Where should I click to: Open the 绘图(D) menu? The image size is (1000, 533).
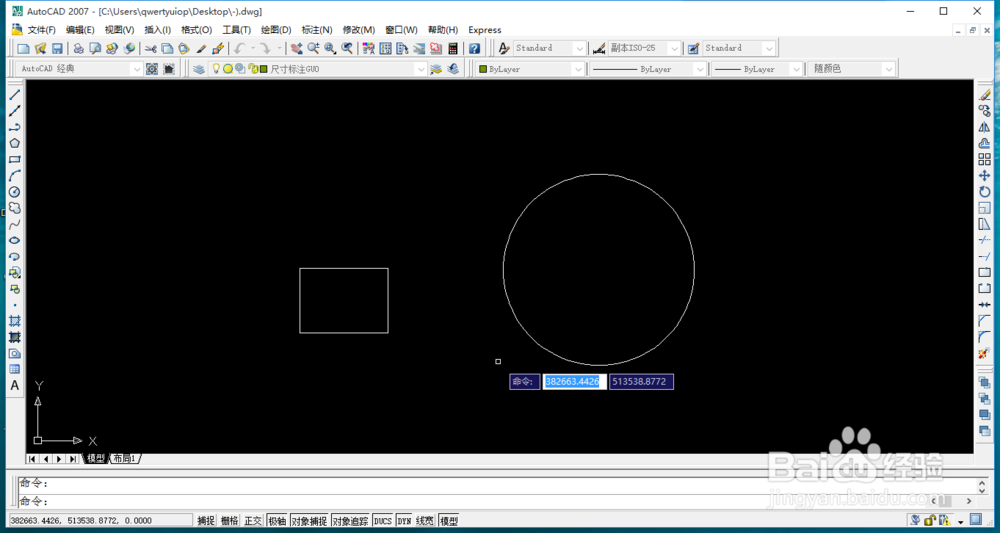coord(276,30)
